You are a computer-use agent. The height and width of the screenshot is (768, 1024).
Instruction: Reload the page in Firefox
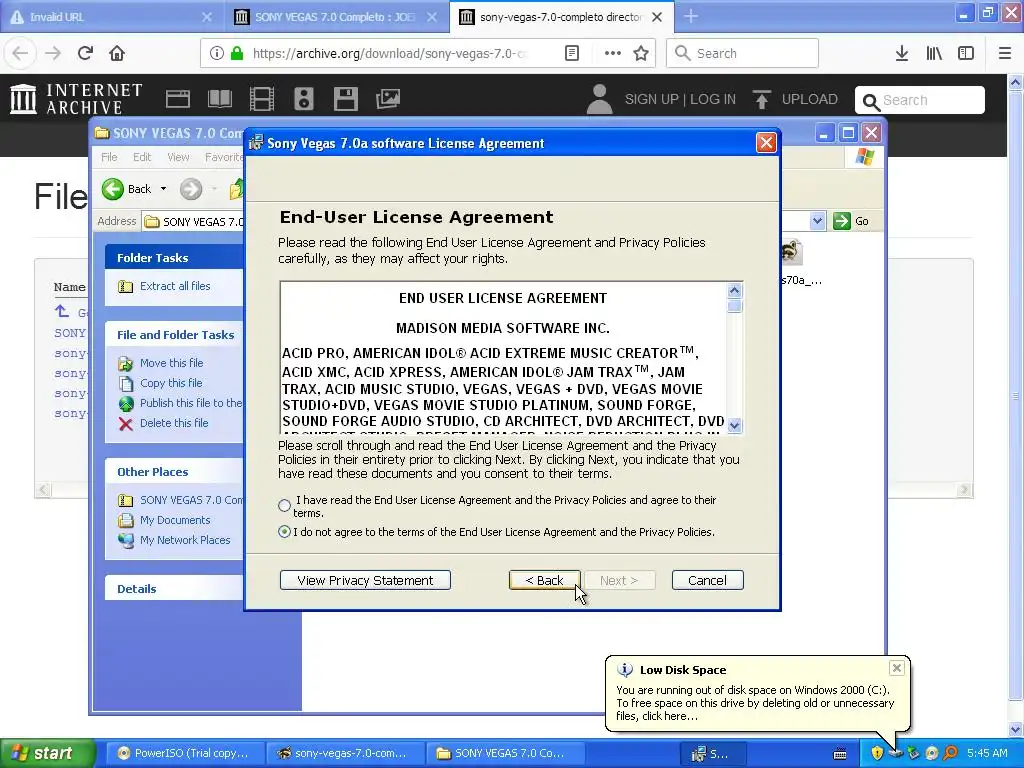pos(85,53)
